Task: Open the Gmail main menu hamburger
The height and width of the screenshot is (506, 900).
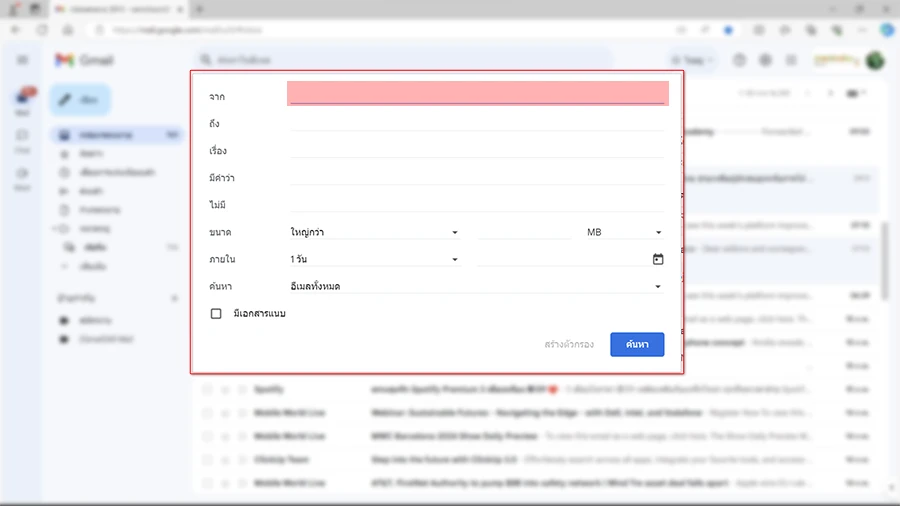Action: pos(22,60)
